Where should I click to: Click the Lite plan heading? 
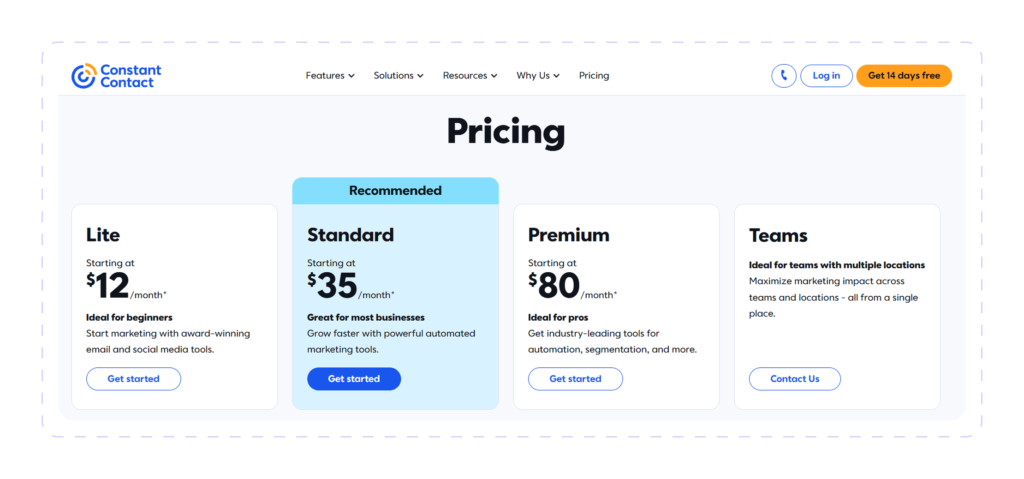click(x=103, y=235)
